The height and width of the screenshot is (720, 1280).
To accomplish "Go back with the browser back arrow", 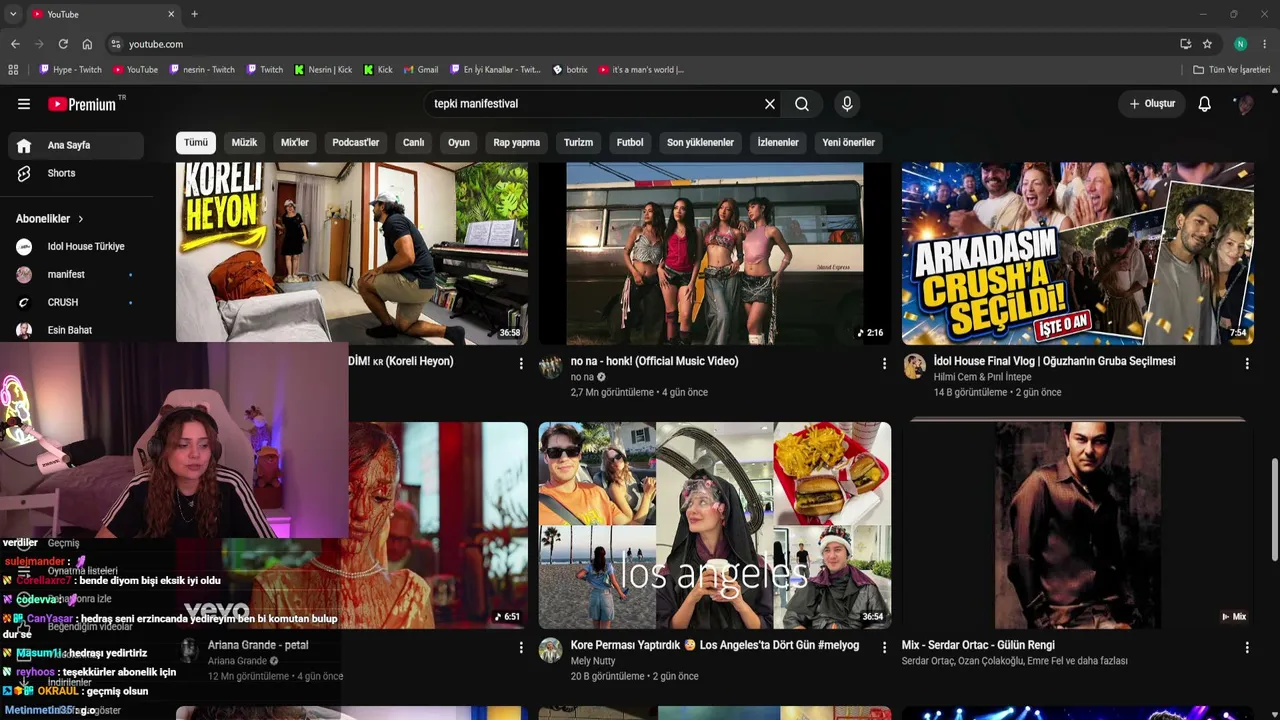I will [x=15, y=44].
